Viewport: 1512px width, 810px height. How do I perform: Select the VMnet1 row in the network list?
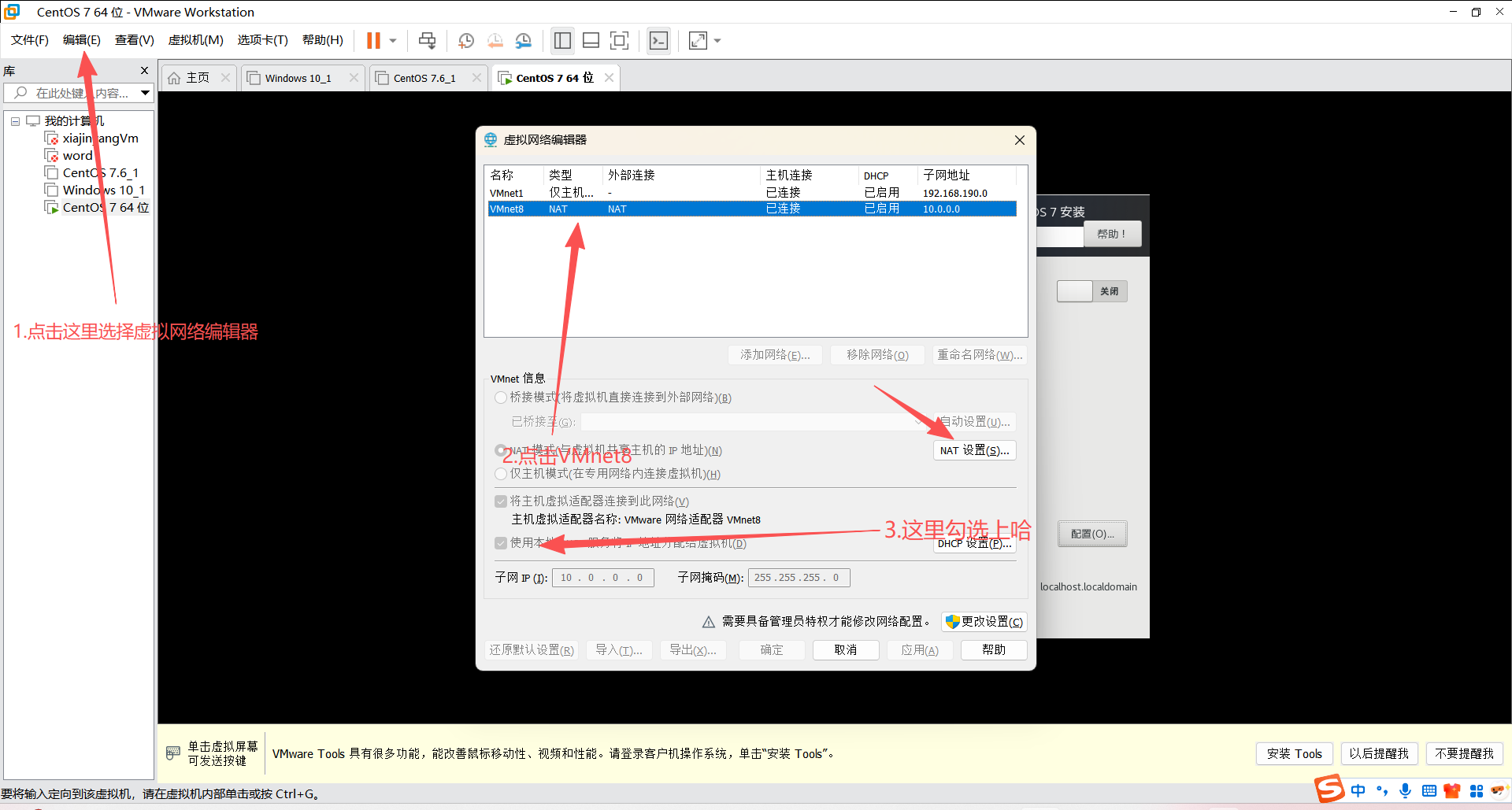coord(751,193)
